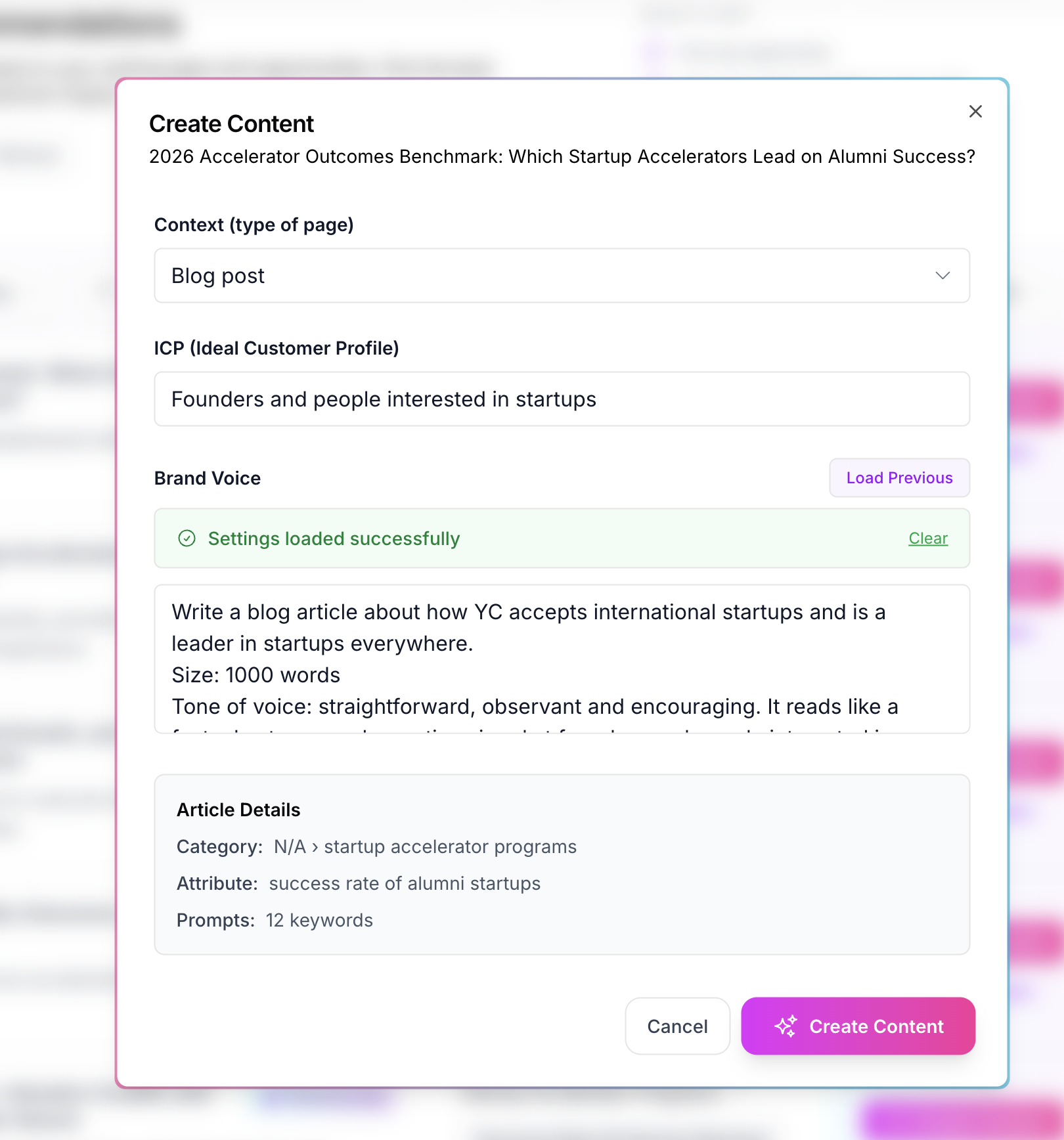Click the 2026 Accelerator Outcomes Benchmark title
The image size is (1064, 1140).
coord(562,157)
